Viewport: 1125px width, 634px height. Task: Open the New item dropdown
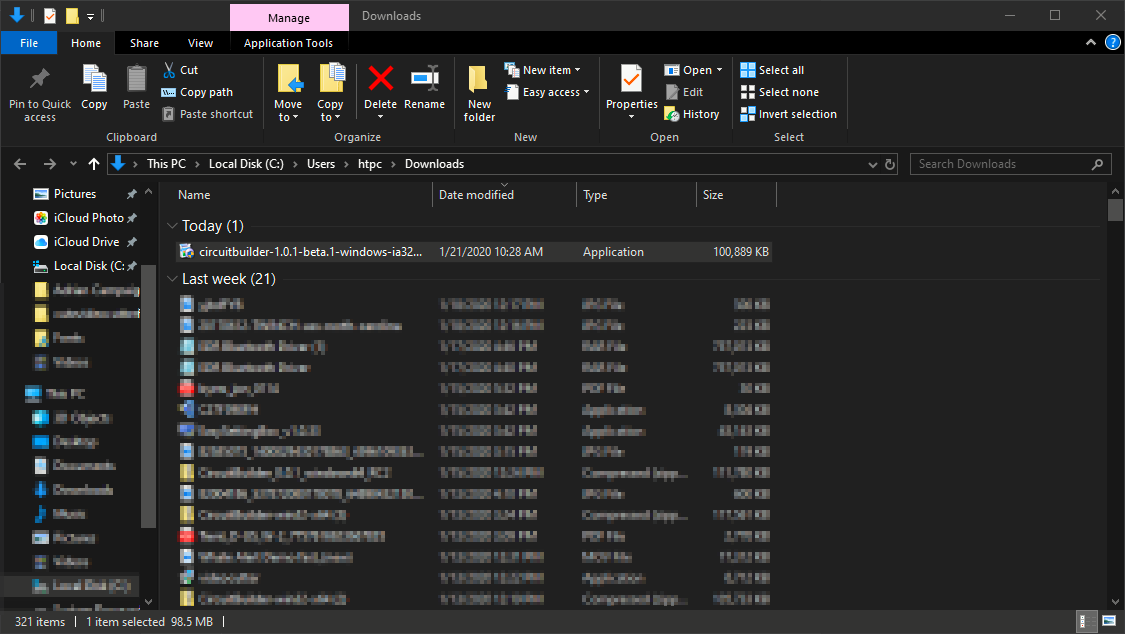click(542, 70)
